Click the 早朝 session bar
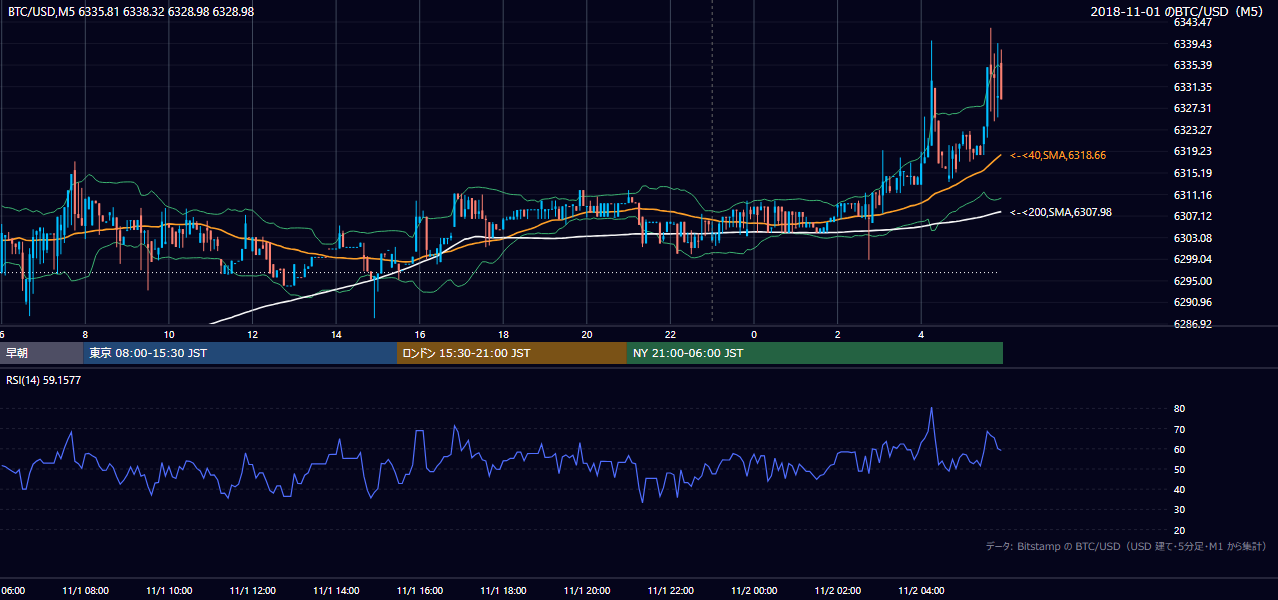 click(41, 353)
